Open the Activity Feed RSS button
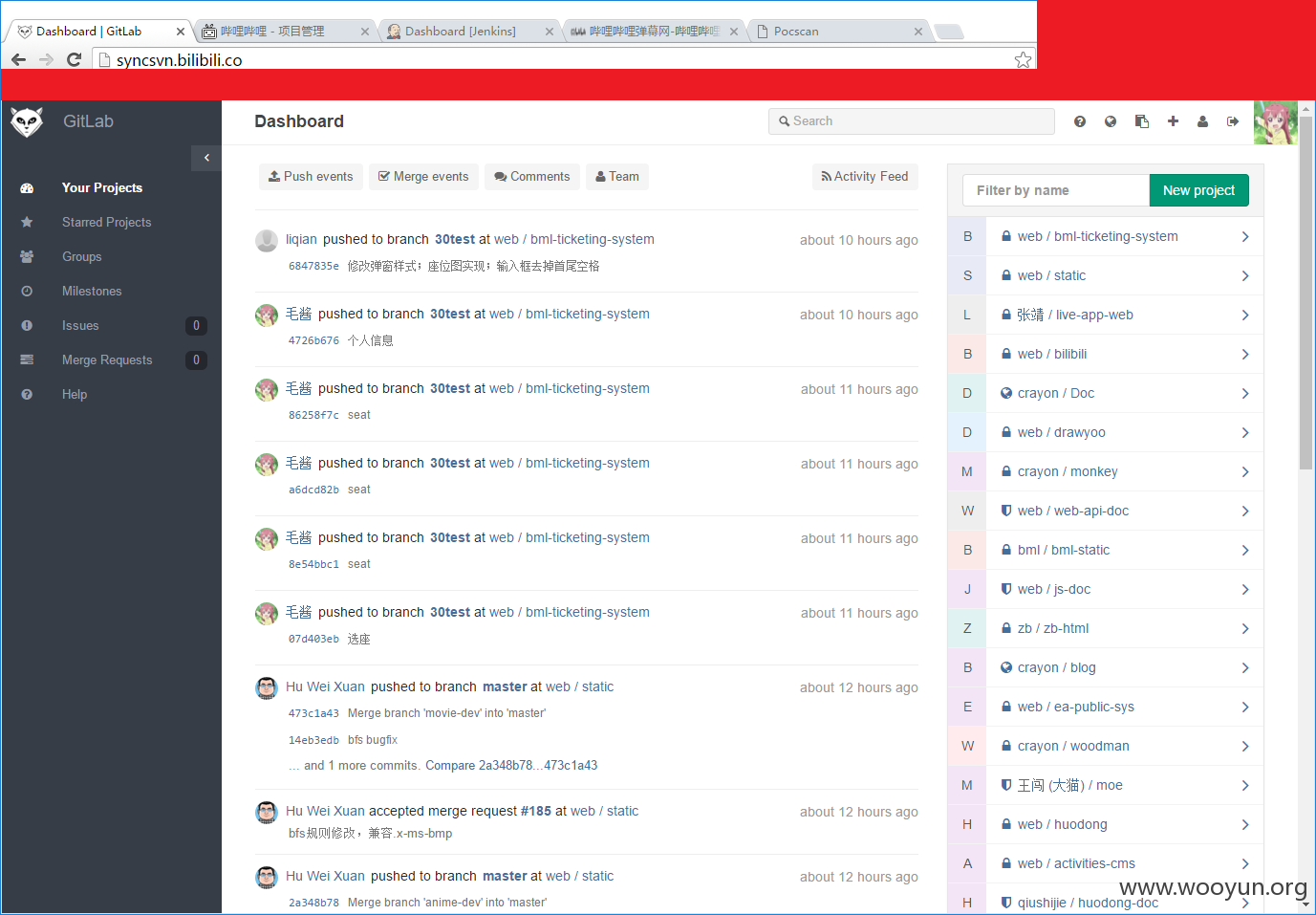 (865, 177)
